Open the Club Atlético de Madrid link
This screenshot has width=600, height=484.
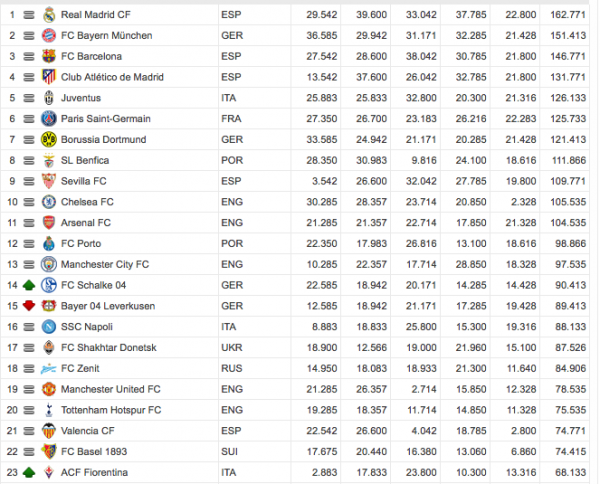click(x=111, y=77)
